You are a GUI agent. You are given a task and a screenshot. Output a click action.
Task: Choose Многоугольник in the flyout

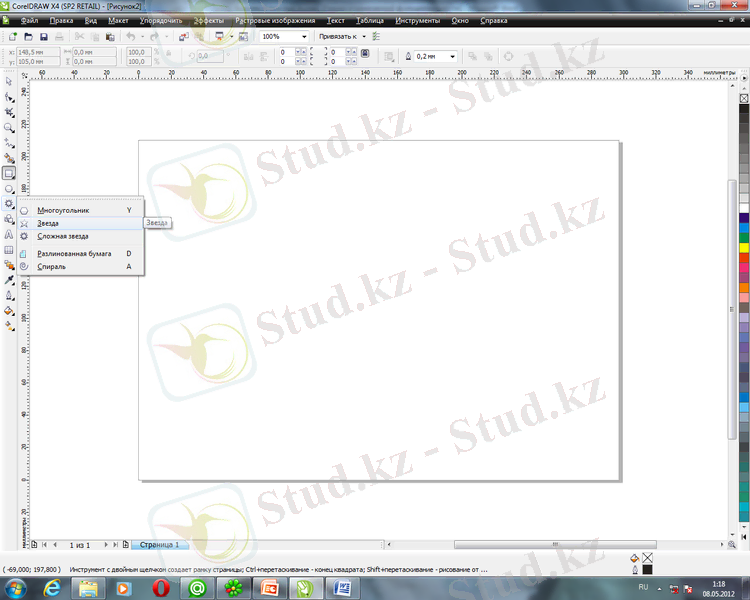point(80,210)
